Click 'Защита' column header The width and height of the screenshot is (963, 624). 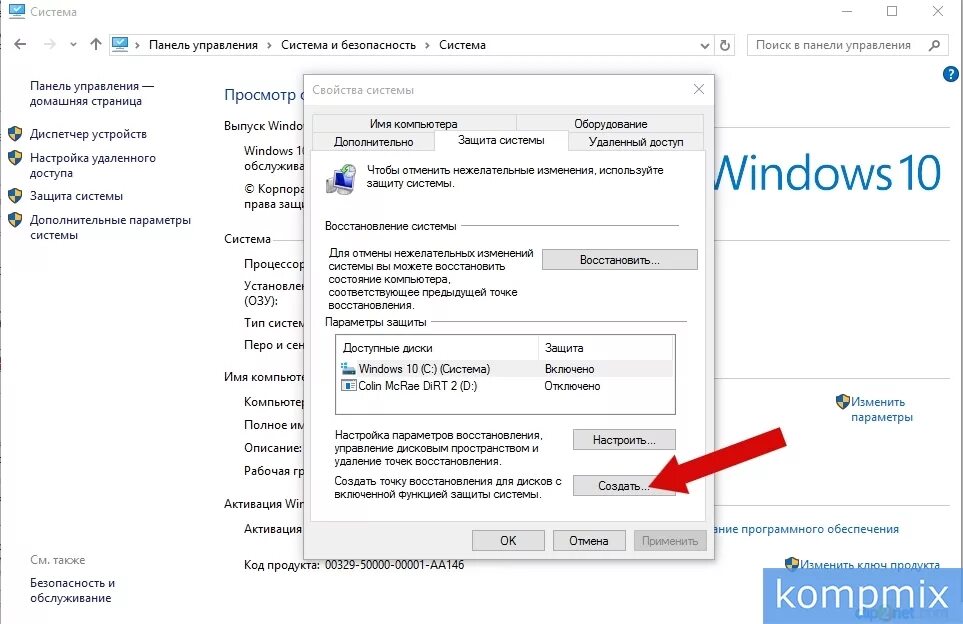pyautogui.click(x=606, y=348)
